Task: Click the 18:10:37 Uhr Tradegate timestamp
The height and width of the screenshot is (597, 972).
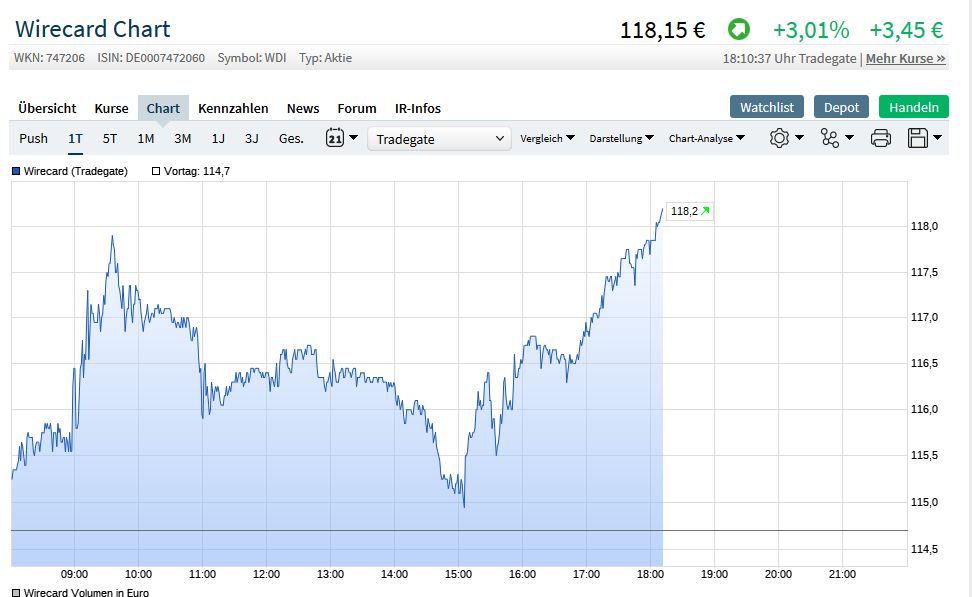Action: [x=789, y=58]
